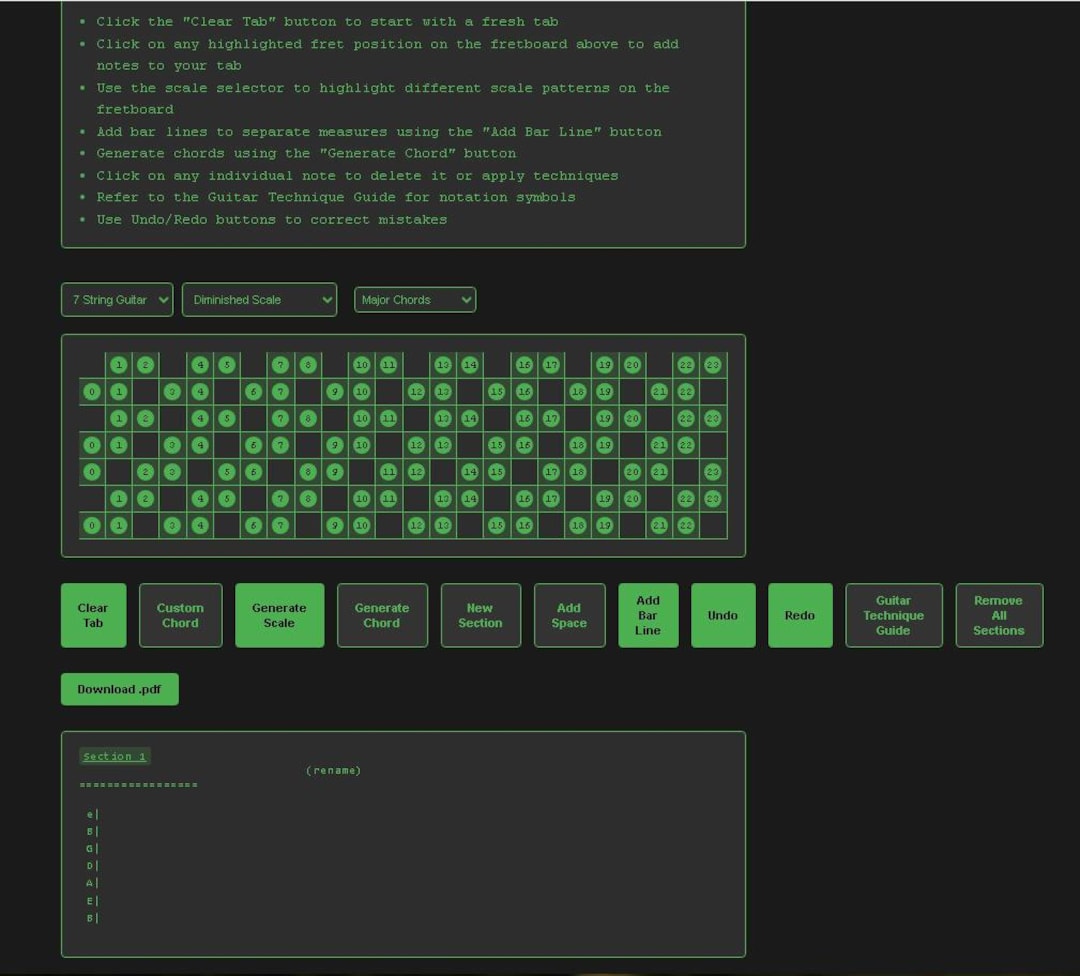Click fret 3 on the fifth string
The height and width of the screenshot is (976, 1080).
click(x=172, y=472)
